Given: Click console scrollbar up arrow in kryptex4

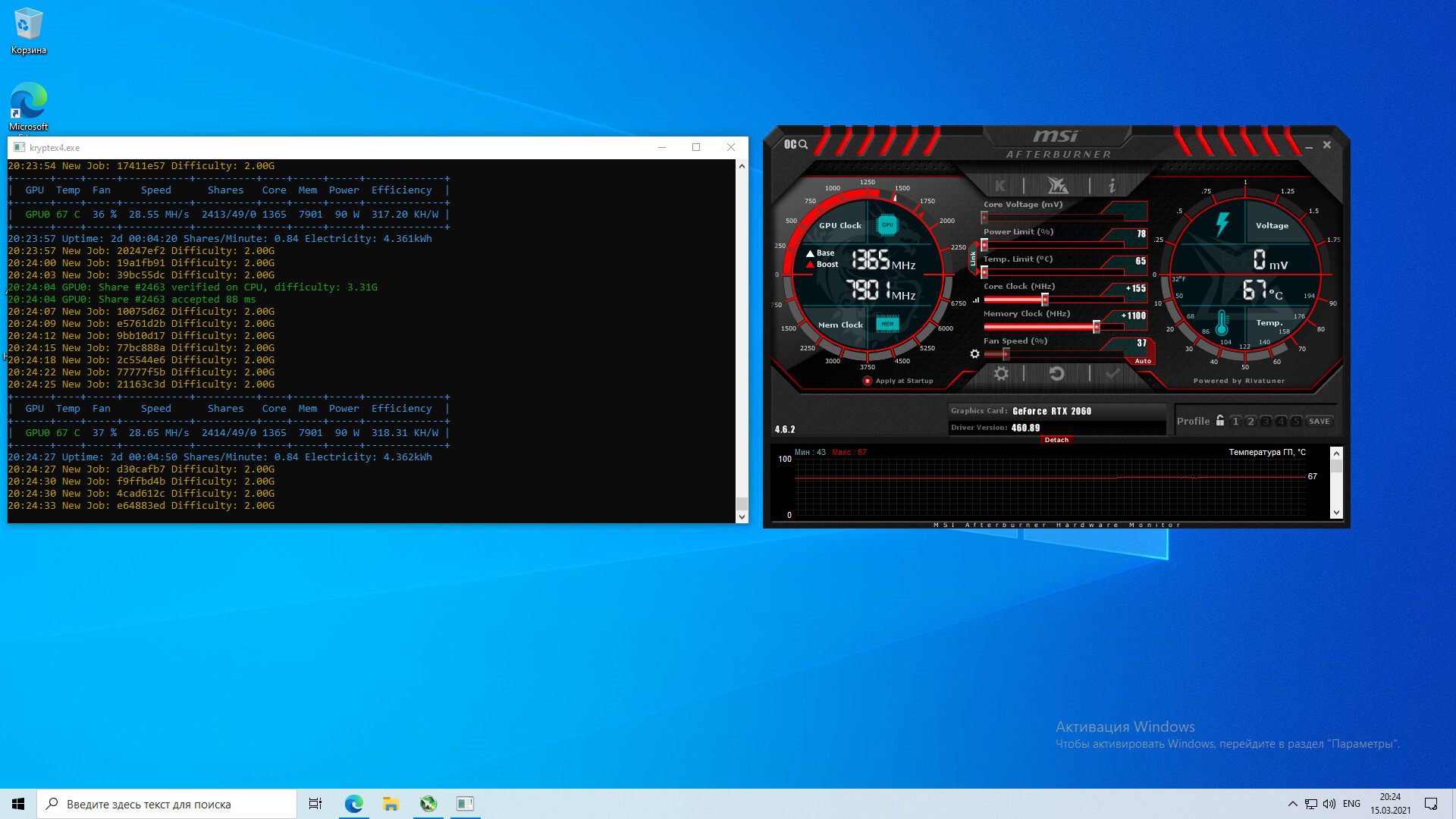Looking at the screenshot, I should pyautogui.click(x=742, y=166).
